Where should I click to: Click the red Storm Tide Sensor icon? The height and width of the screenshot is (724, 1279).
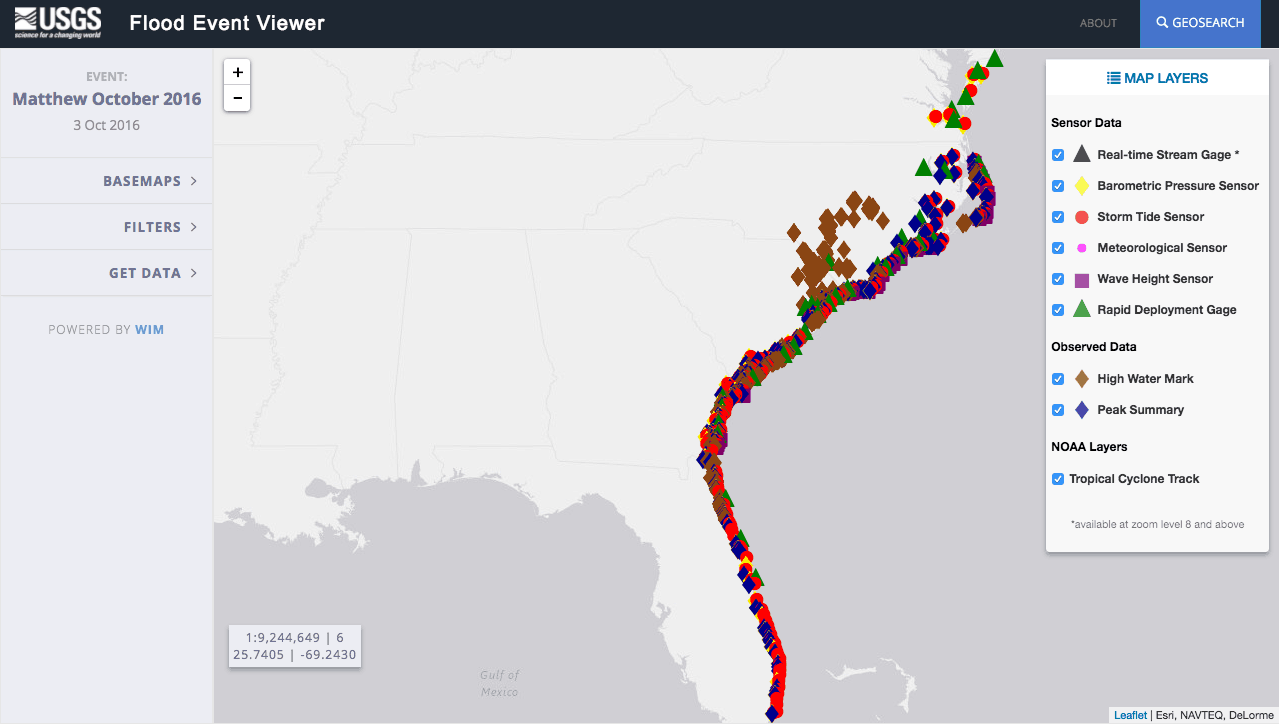[1081, 217]
